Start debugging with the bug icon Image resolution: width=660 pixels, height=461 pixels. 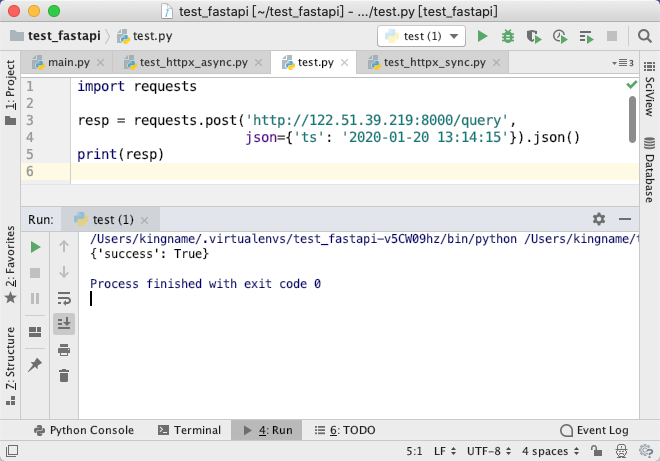[508, 37]
